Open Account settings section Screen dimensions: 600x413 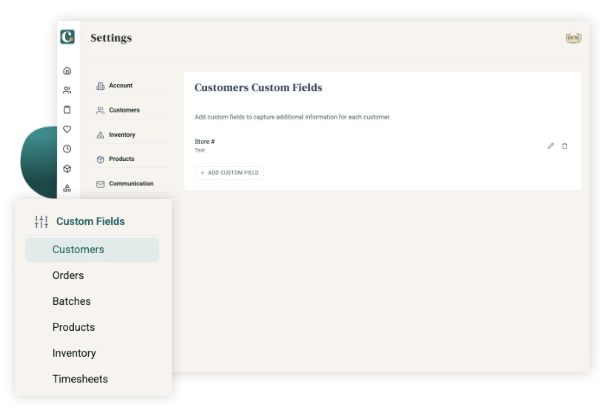(120, 86)
